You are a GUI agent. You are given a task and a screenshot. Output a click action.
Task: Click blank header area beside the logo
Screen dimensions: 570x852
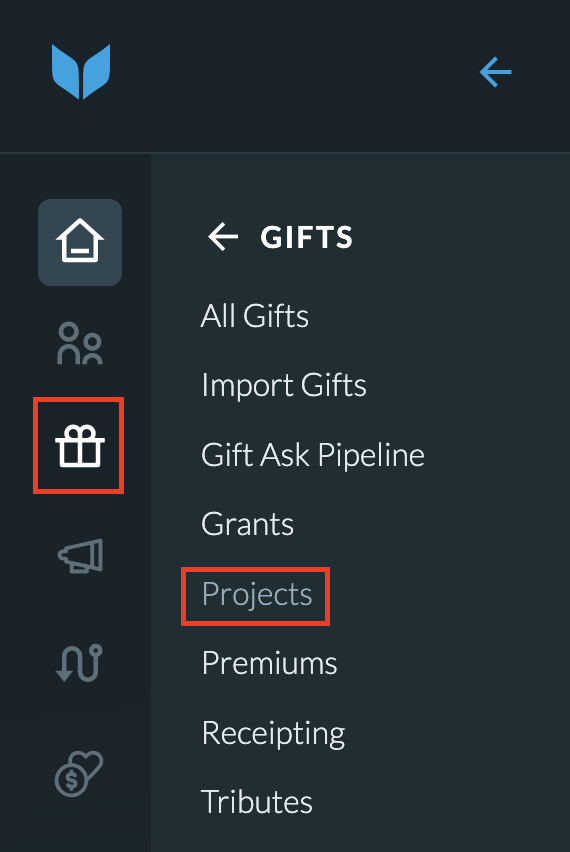(293, 73)
